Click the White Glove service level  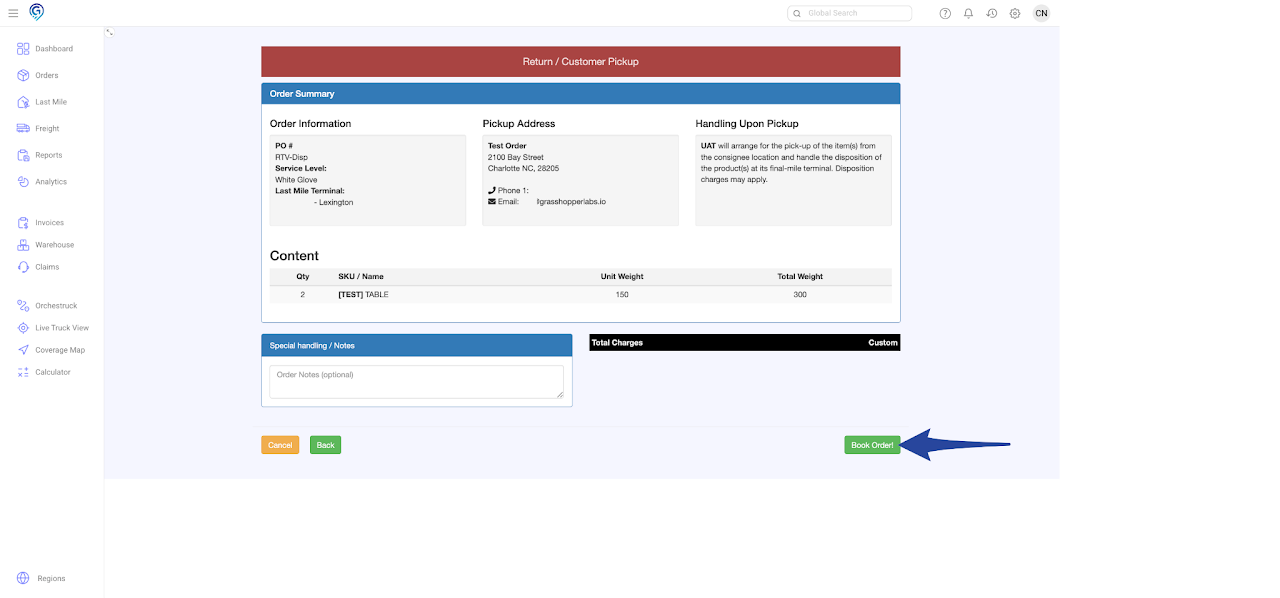click(296, 180)
